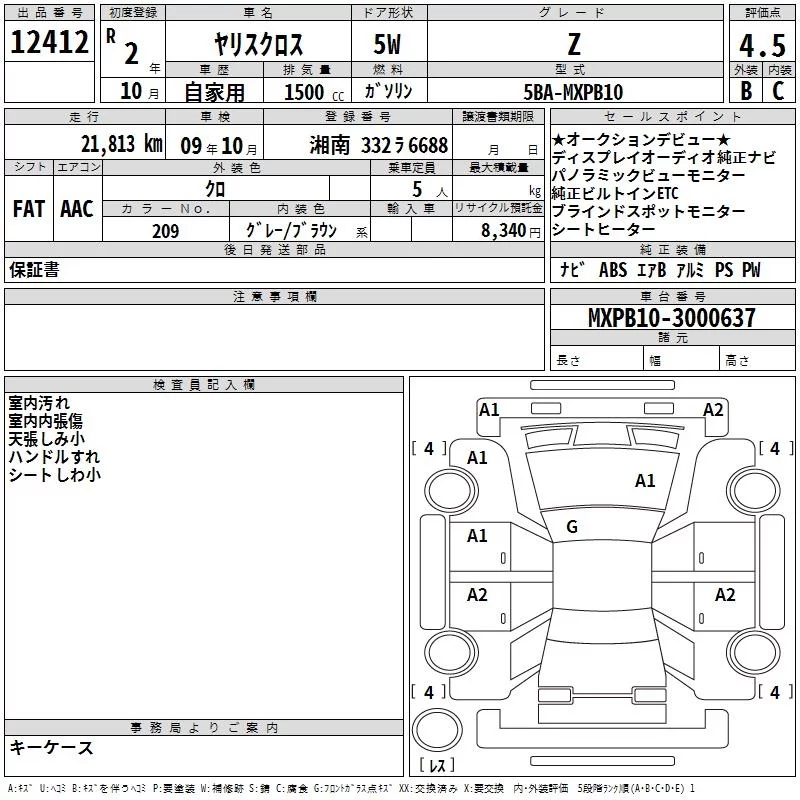Select the color number 209 cell
This screenshot has width=800, height=800.
[x=166, y=231]
